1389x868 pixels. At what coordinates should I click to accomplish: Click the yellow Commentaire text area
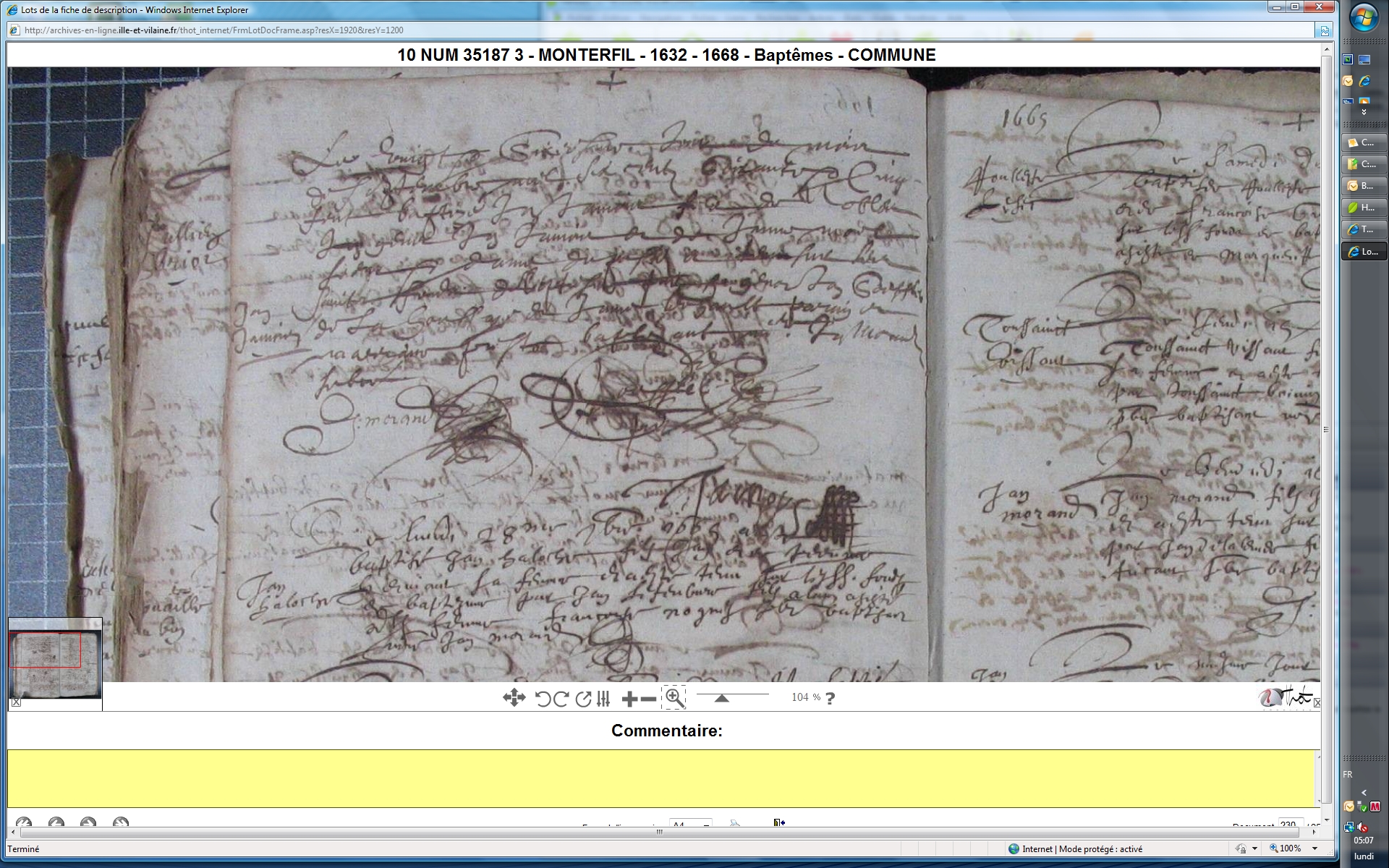[662, 778]
